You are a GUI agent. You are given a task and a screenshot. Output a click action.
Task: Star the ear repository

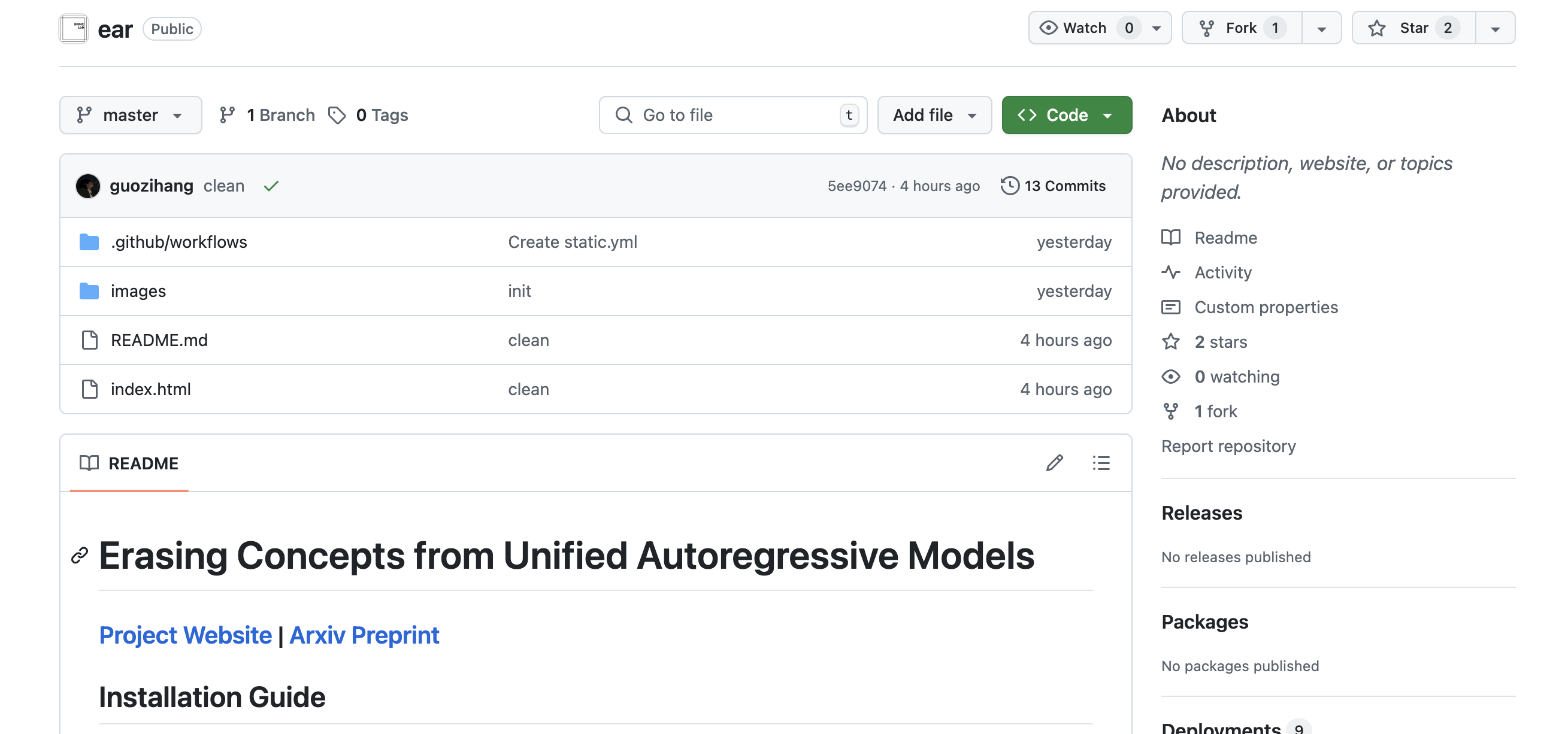pos(1415,28)
